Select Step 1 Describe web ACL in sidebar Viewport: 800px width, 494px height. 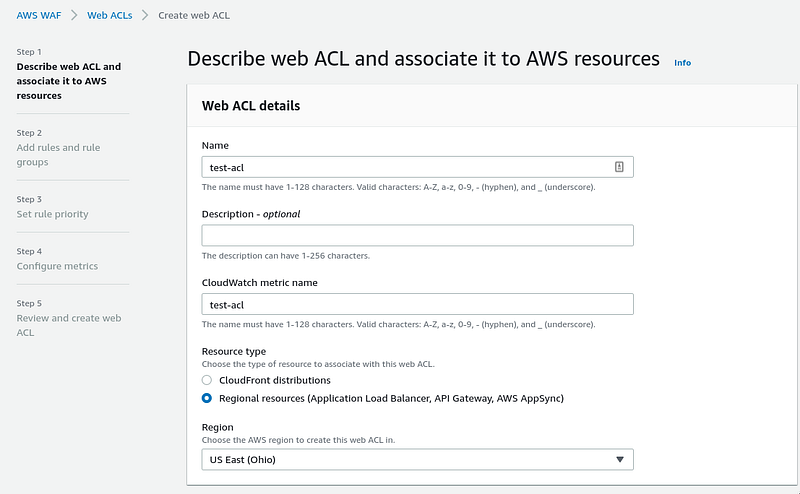(69, 81)
